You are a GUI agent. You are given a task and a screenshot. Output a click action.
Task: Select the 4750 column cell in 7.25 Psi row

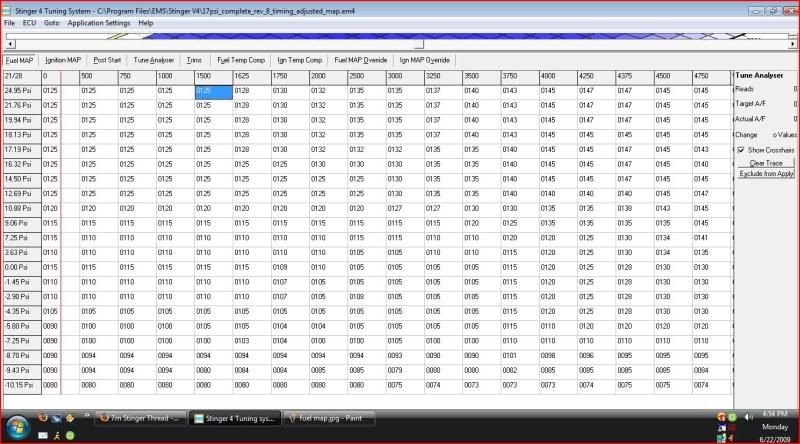pos(711,238)
